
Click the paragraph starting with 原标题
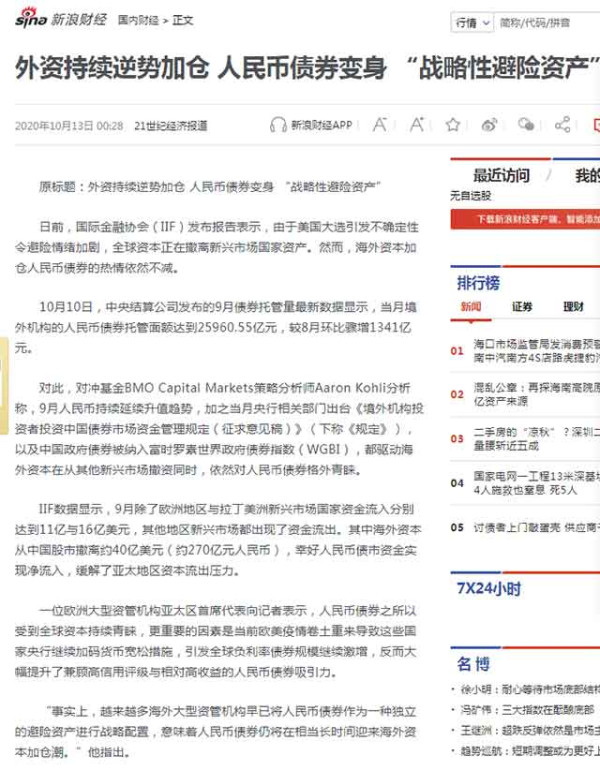tap(210, 187)
